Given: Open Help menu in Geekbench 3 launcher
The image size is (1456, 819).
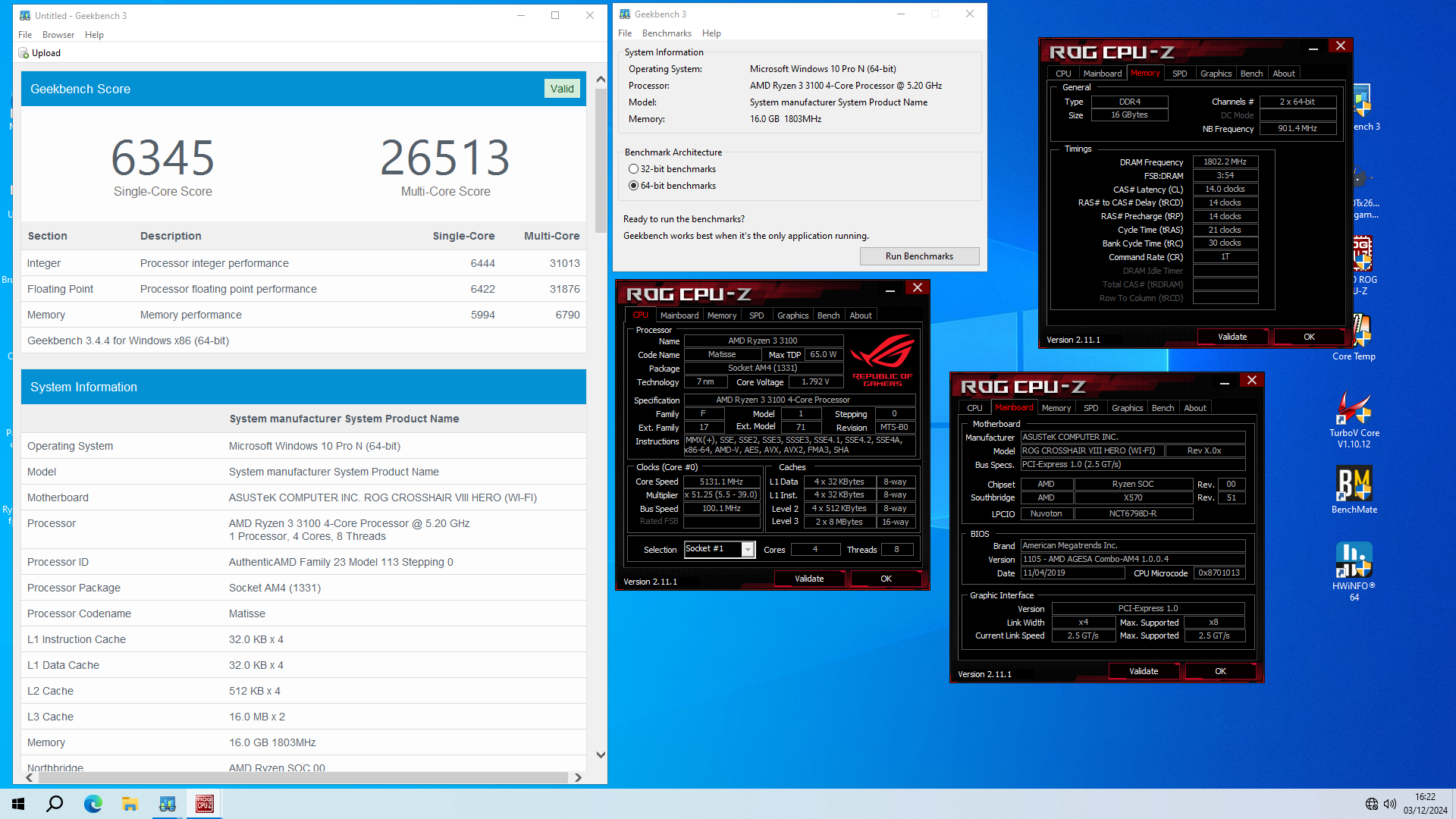Looking at the screenshot, I should point(711,33).
